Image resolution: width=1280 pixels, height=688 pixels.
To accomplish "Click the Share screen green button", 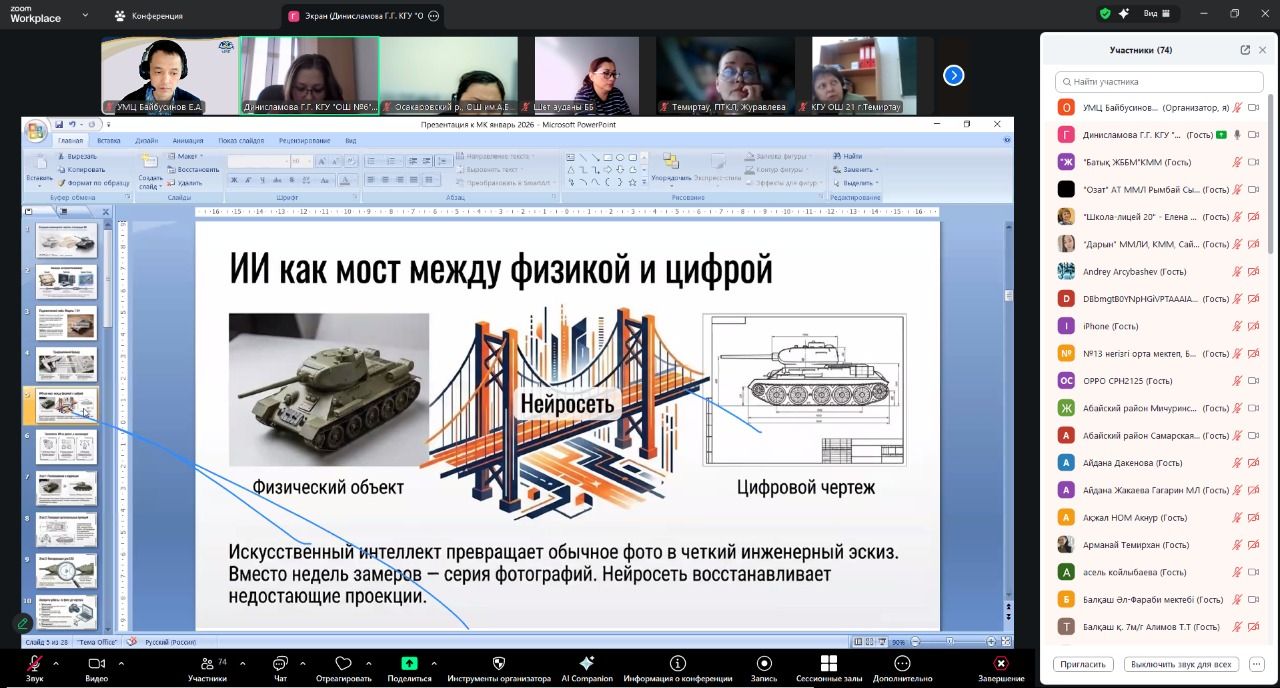I will click(409, 664).
